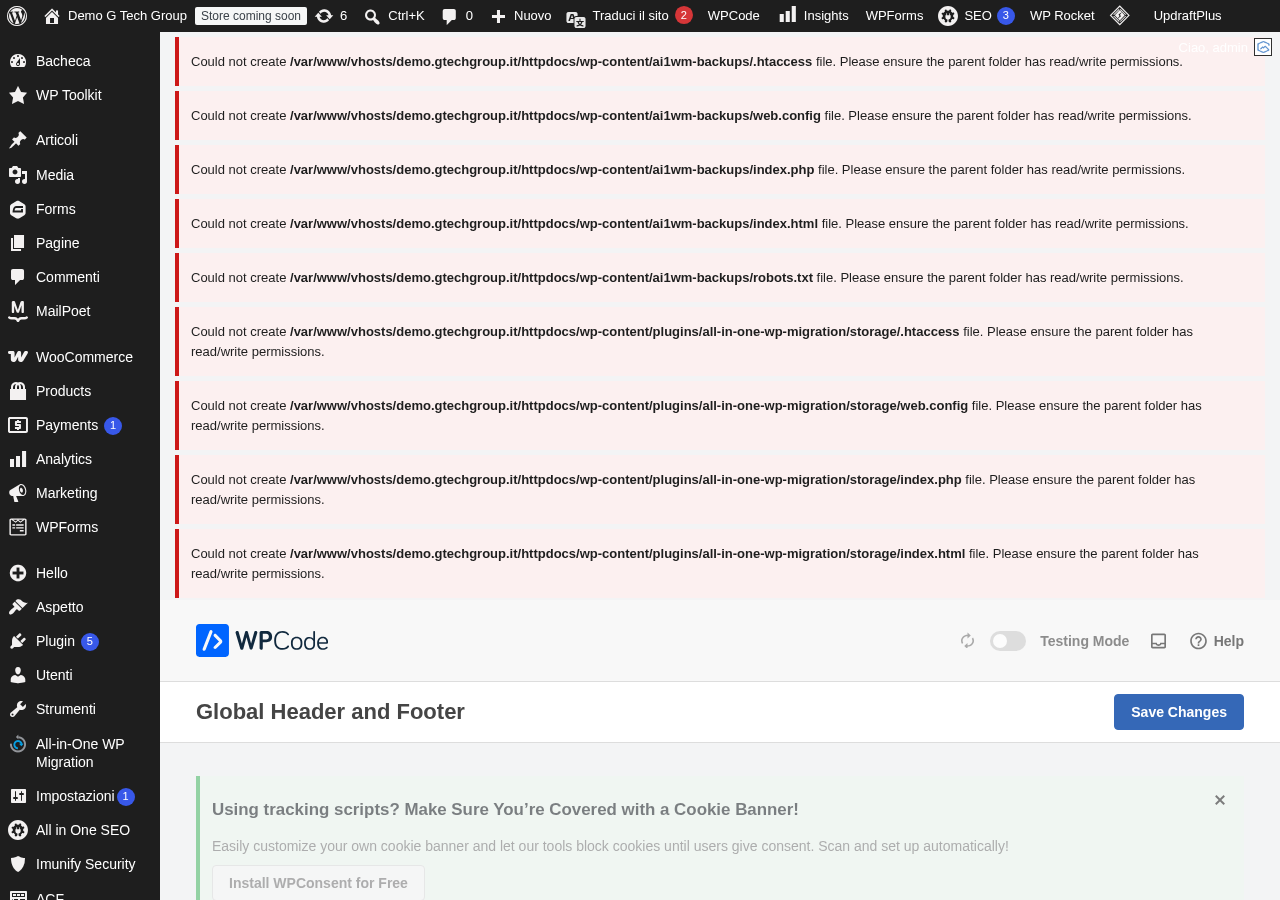Click the WP Toolkit star icon
1280x900 pixels.
(18, 95)
